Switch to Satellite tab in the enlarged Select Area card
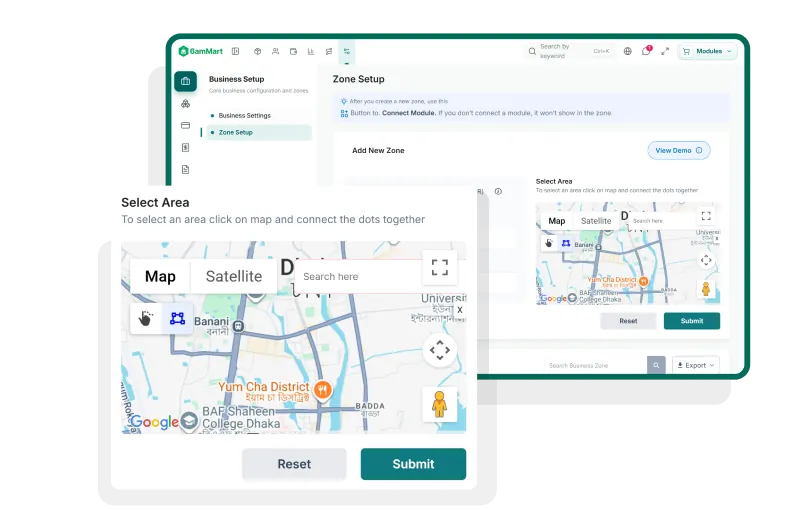 coord(234,276)
